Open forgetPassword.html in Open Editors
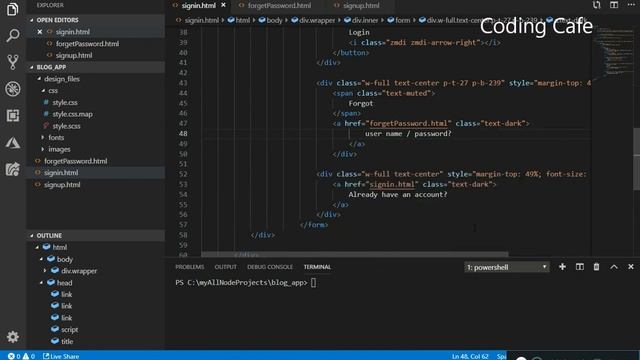 (87, 44)
